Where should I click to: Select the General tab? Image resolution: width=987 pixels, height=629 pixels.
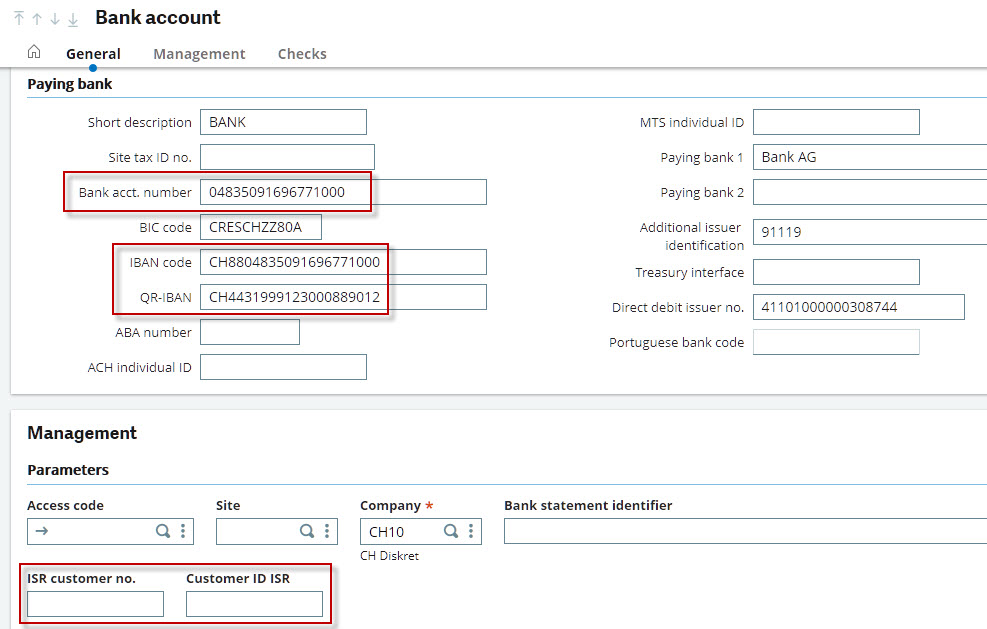click(x=93, y=54)
